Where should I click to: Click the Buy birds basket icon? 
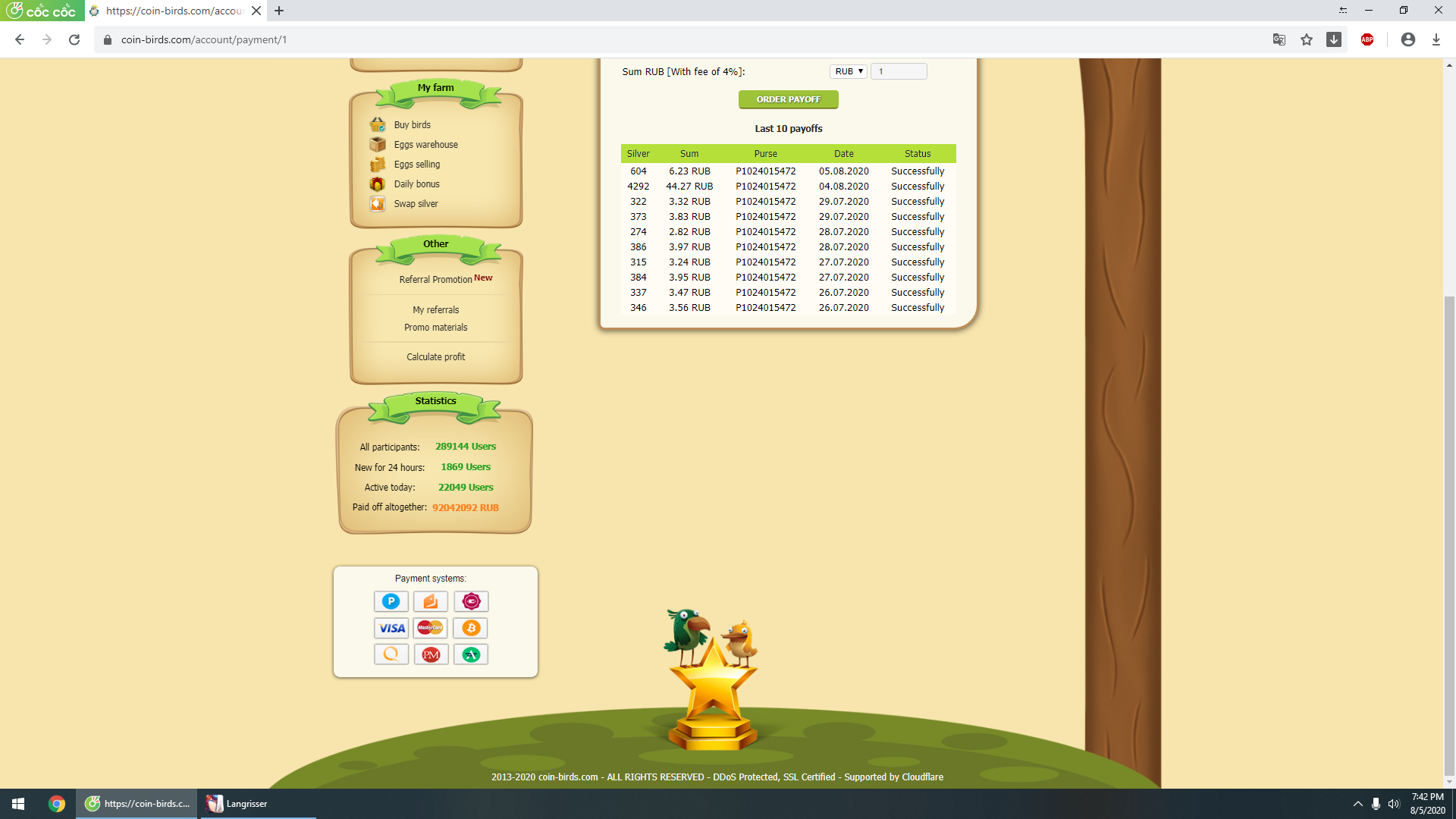pos(377,124)
